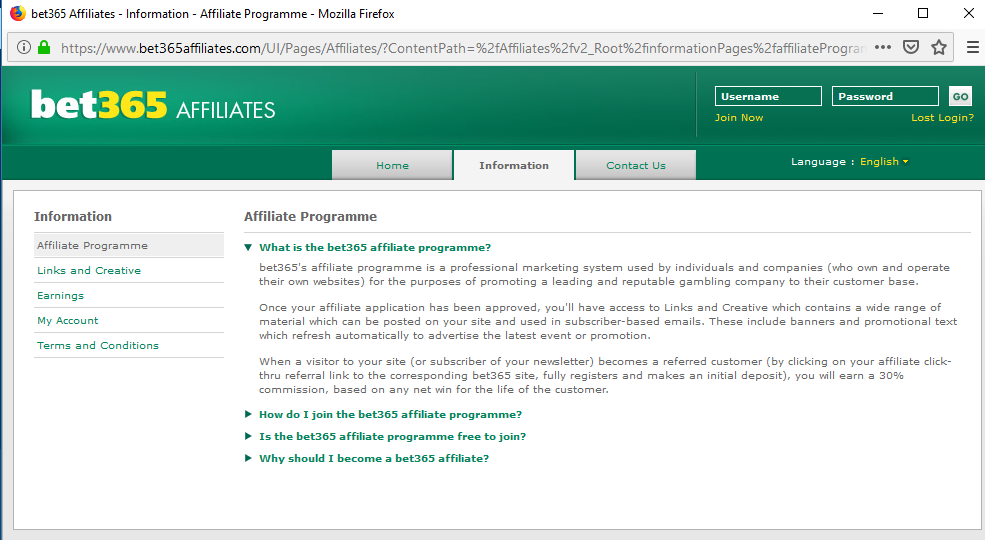Click 'What is the bet365 affiliate programme?' heading
This screenshot has width=985, height=540.
tap(375, 247)
